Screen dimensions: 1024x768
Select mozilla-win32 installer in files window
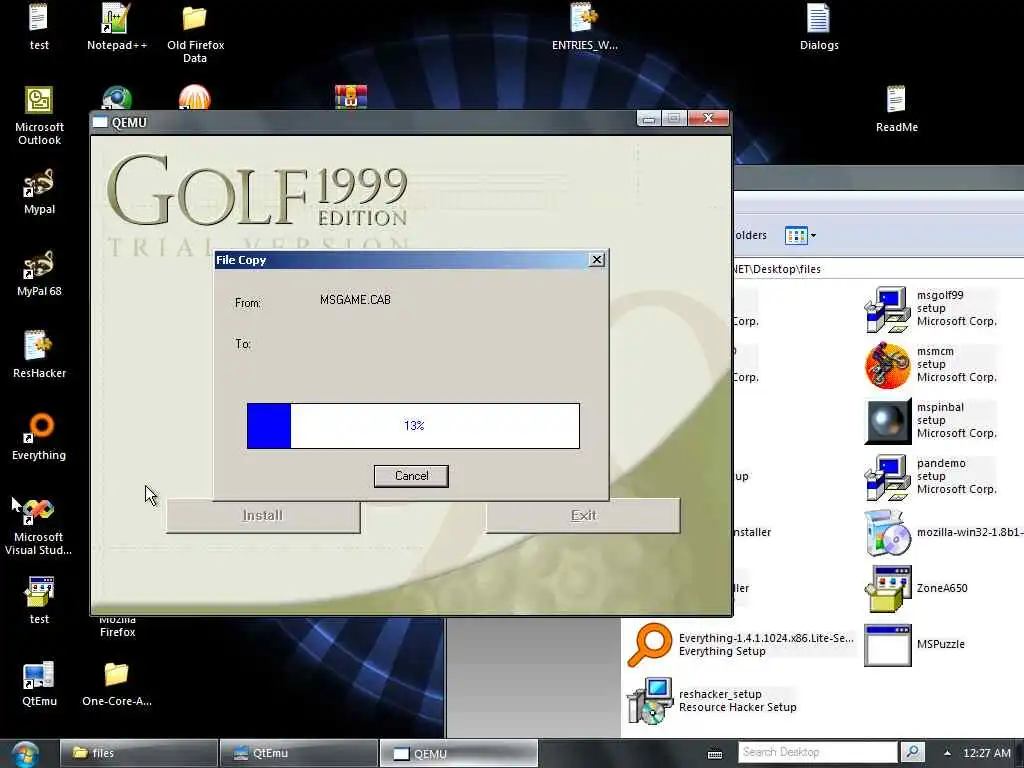click(x=943, y=533)
